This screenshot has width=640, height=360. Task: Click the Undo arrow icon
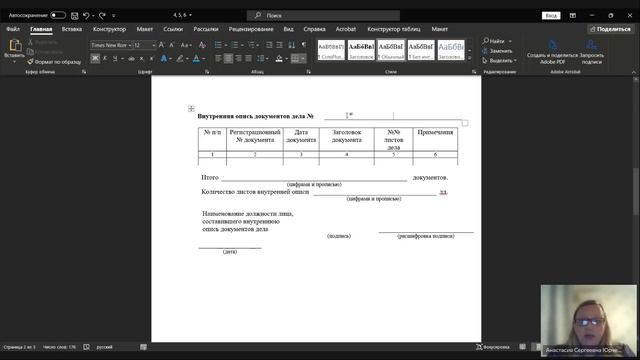[86, 16]
